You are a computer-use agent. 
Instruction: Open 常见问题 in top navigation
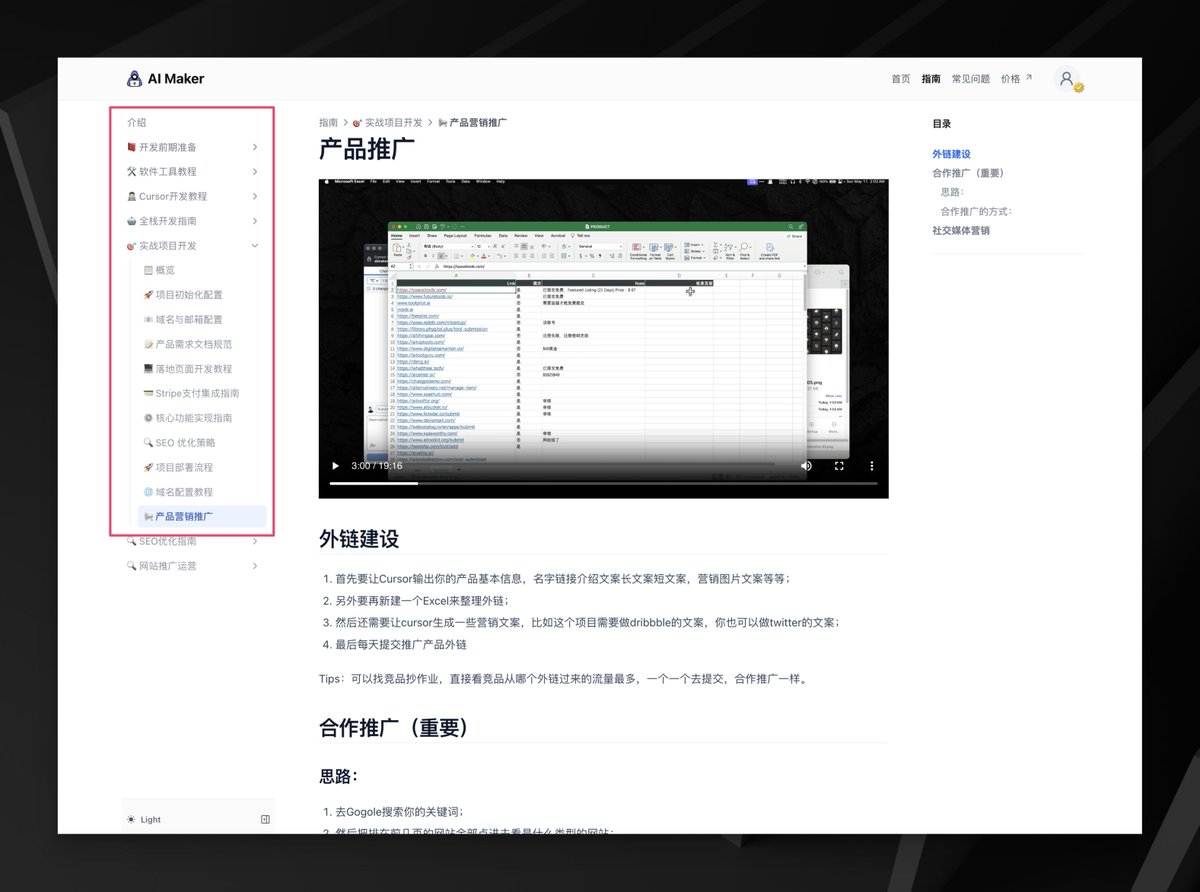pyautogui.click(x=970, y=79)
